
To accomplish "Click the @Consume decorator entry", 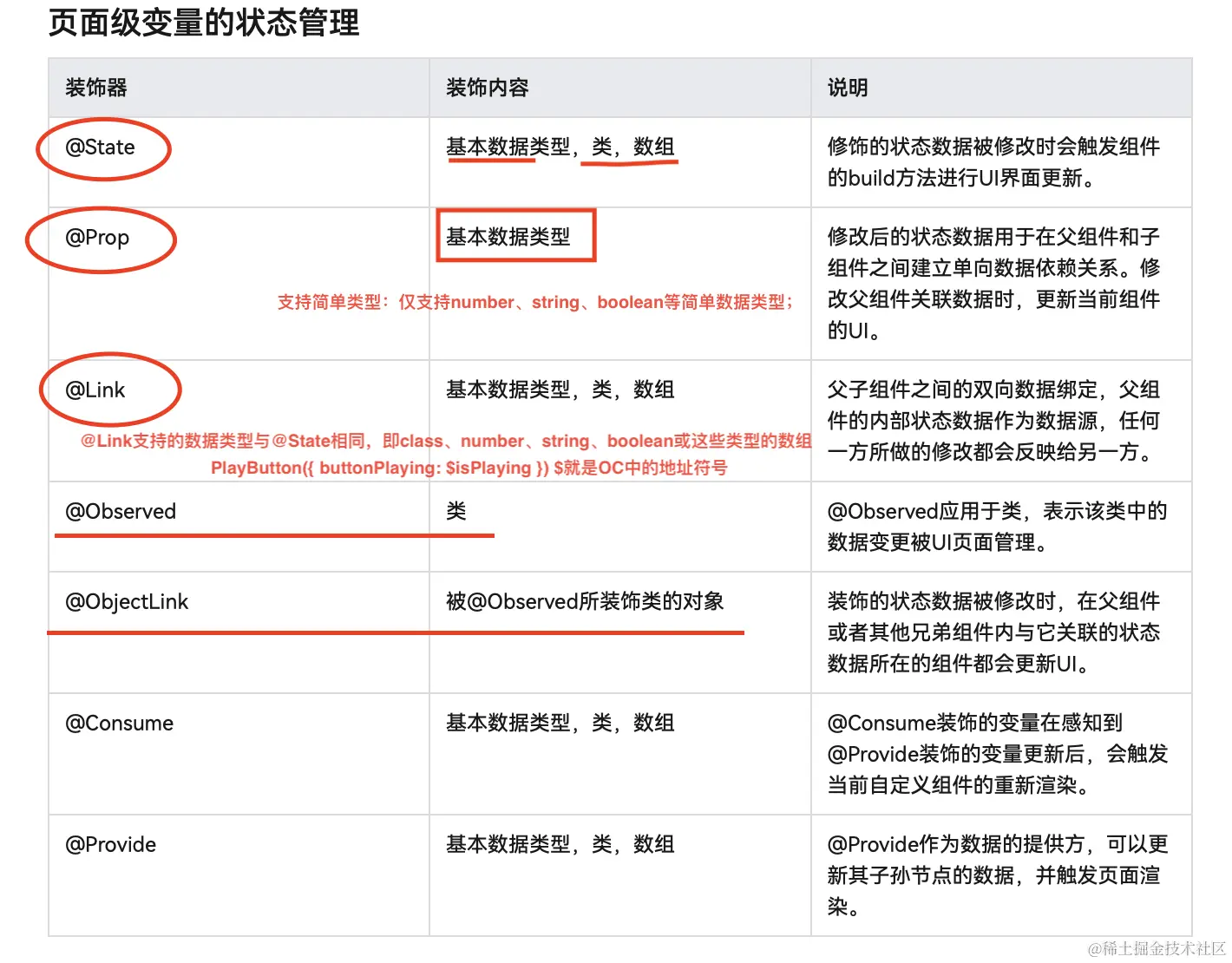I will click(x=119, y=723).
